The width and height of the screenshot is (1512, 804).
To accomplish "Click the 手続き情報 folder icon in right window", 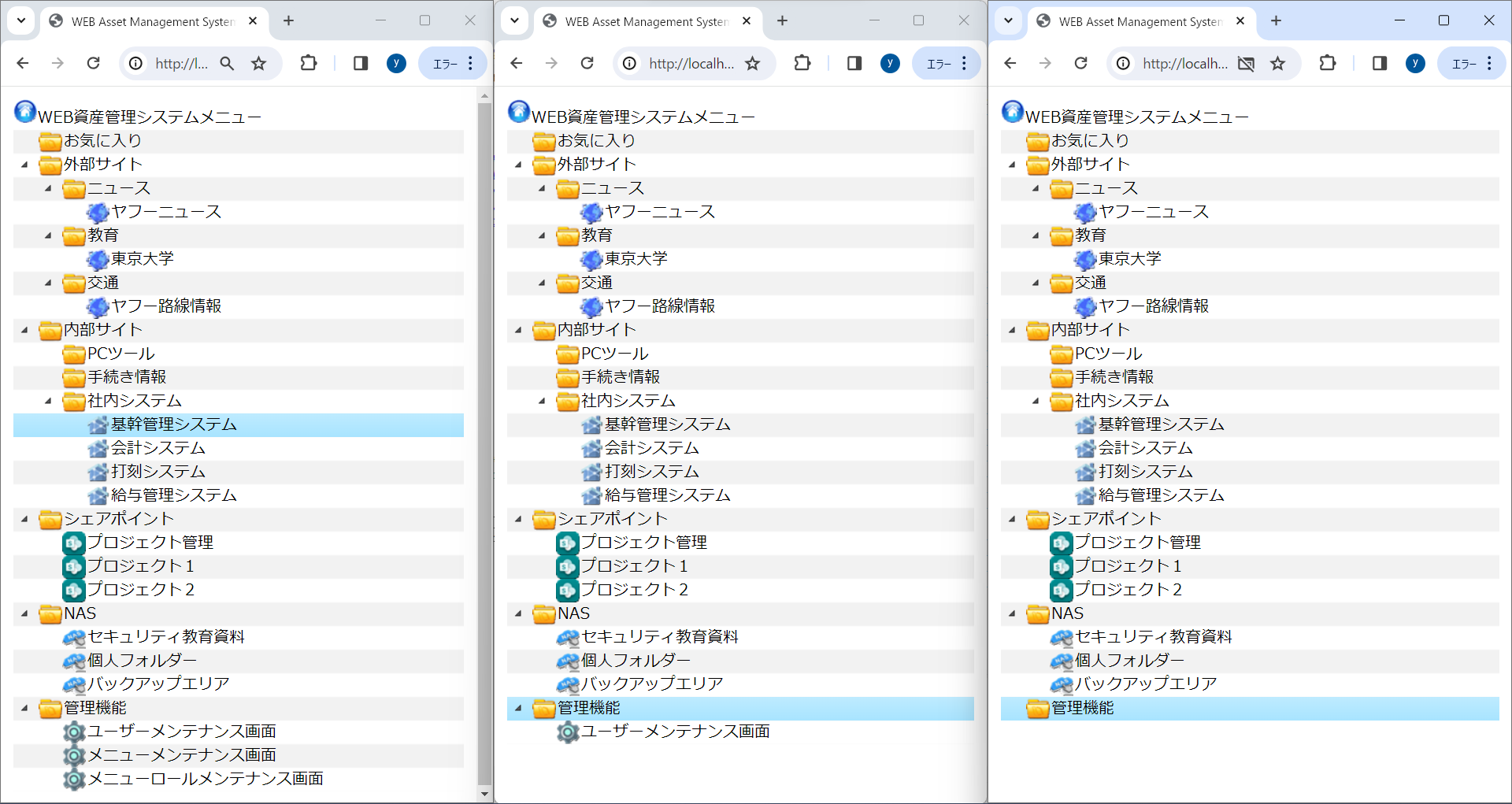I will tap(1062, 378).
